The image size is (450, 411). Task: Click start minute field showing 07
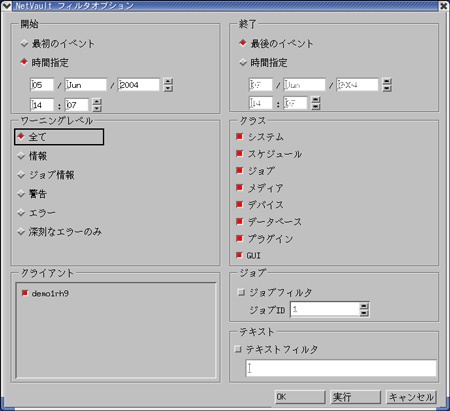point(77,105)
